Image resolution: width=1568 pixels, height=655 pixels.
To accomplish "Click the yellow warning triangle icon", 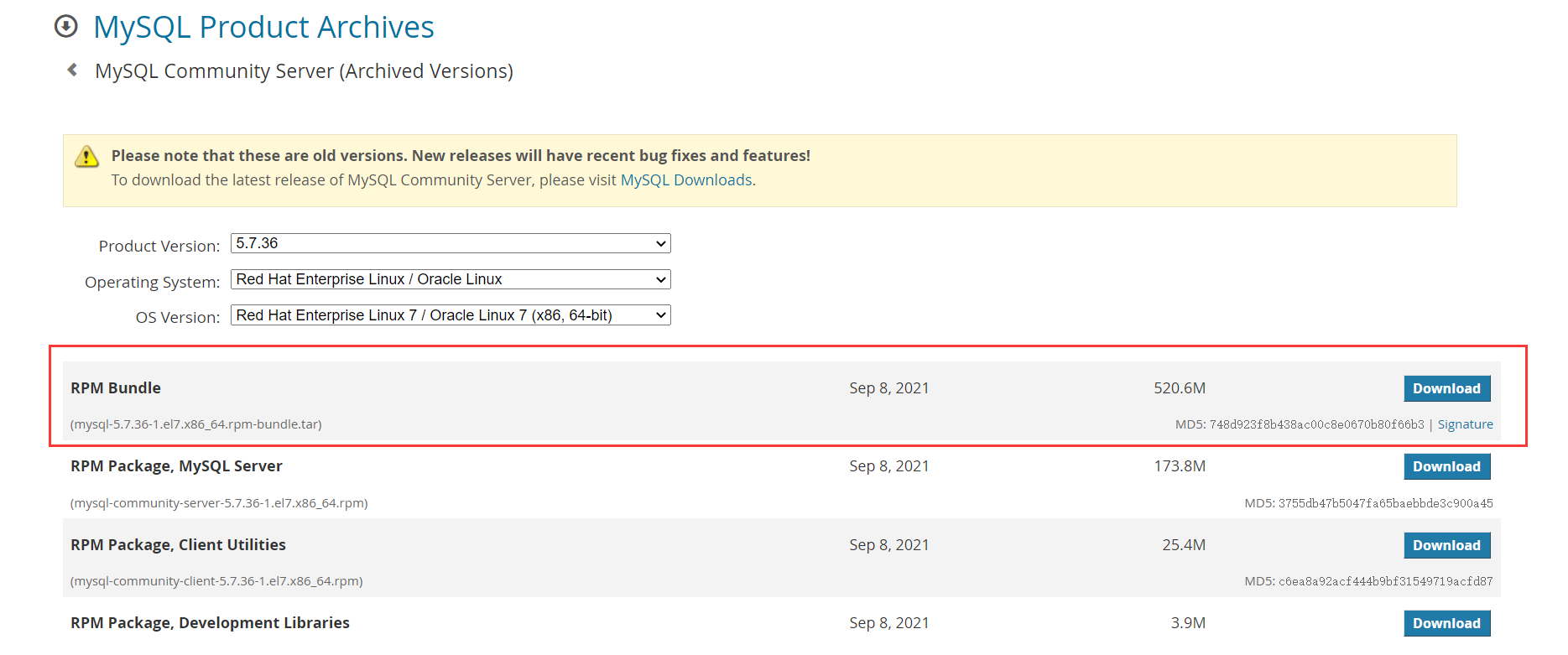I will pyautogui.click(x=86, y=156).
